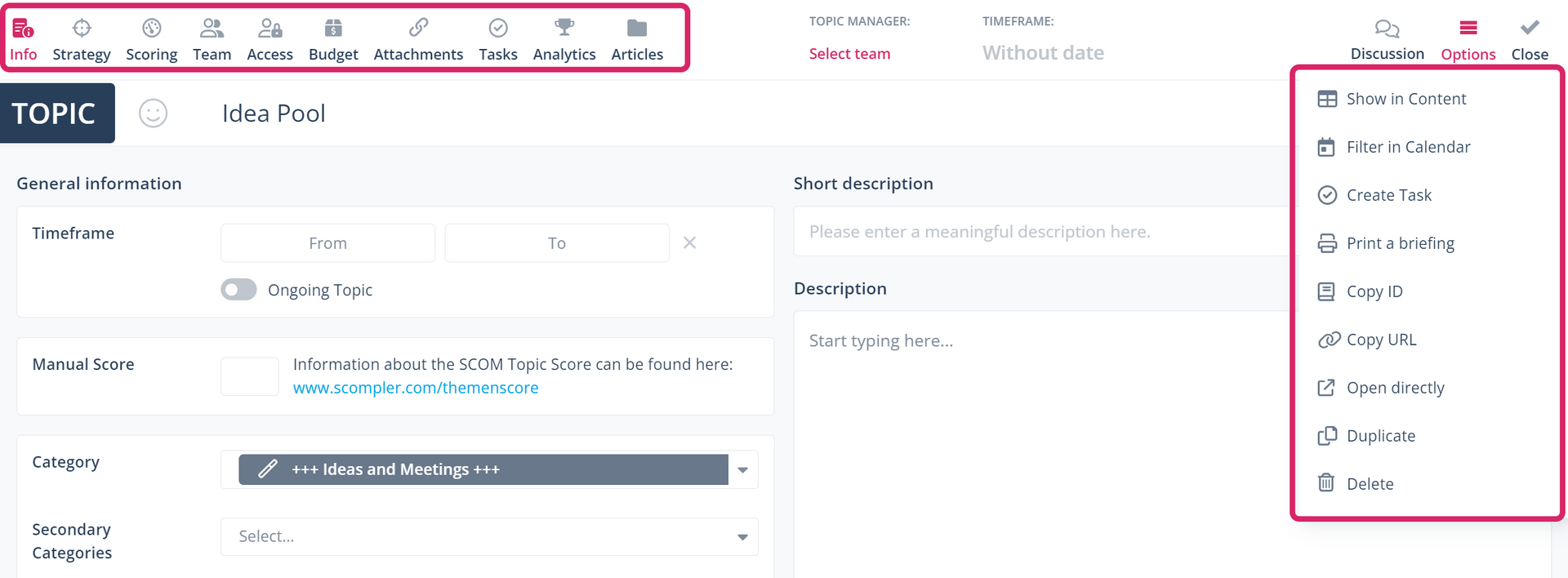Open the Discussion chat icon
Image resolution: width=1568 pixels, height=578 pixels.
pyautogui.click(x=1387, y=29)
